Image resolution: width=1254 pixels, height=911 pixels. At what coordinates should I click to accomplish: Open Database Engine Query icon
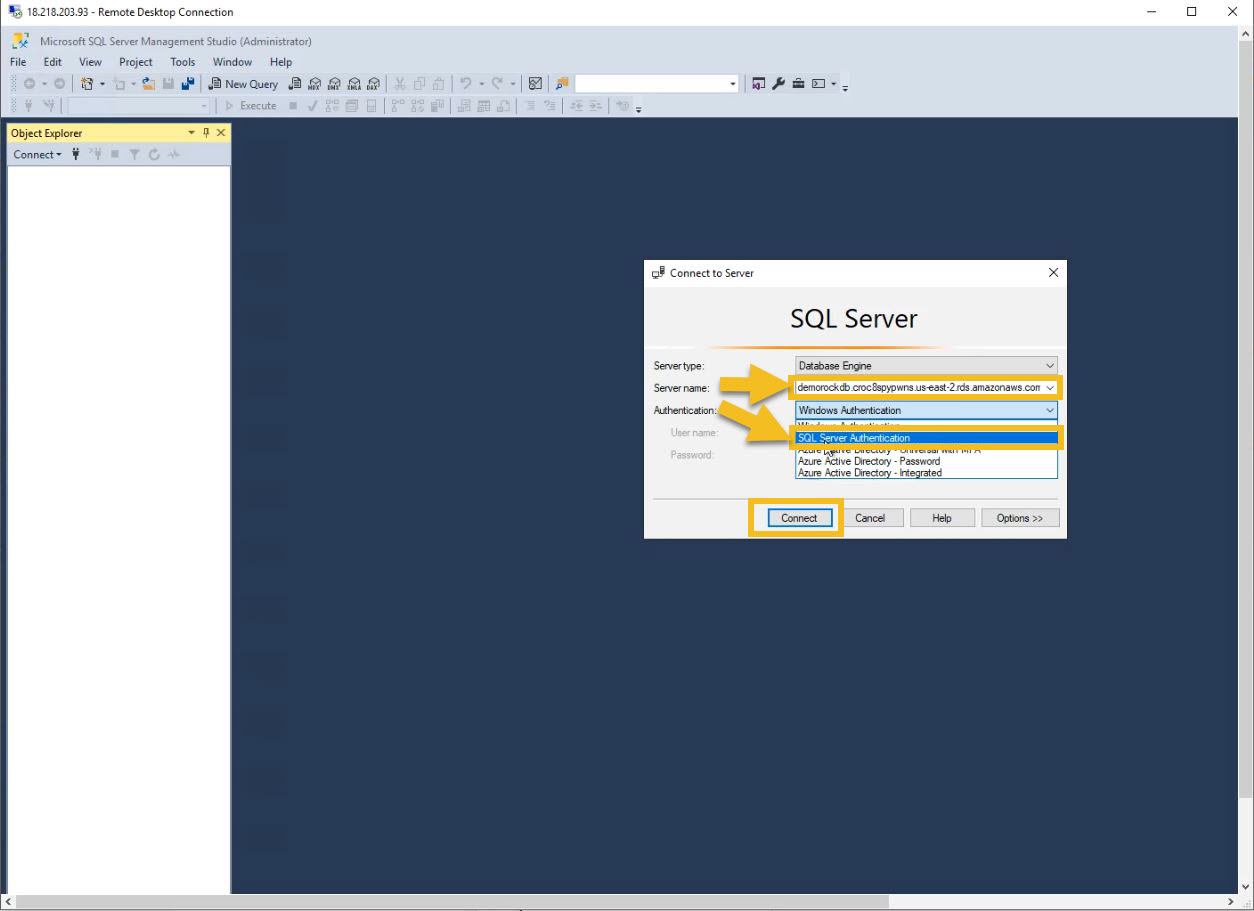295,84
